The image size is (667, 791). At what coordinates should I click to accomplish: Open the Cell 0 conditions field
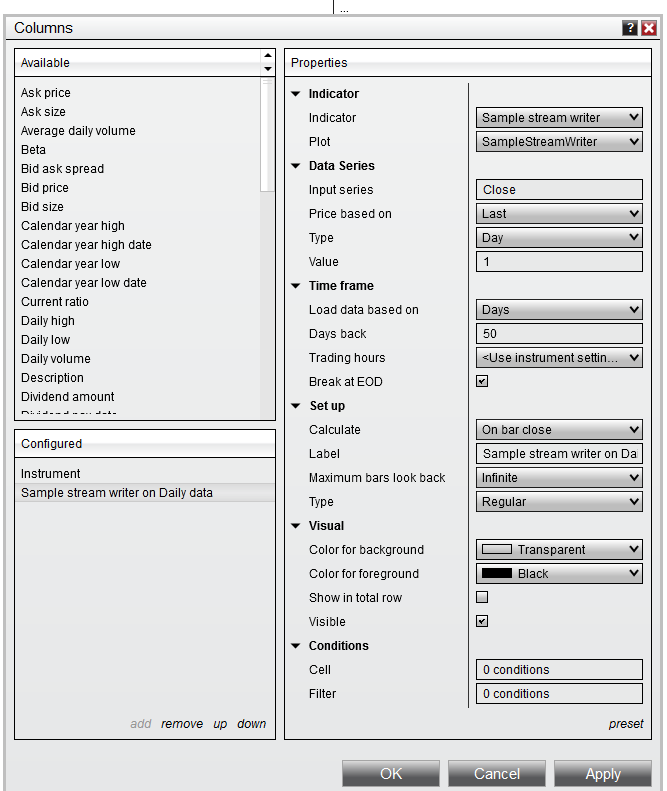[559, 669]
